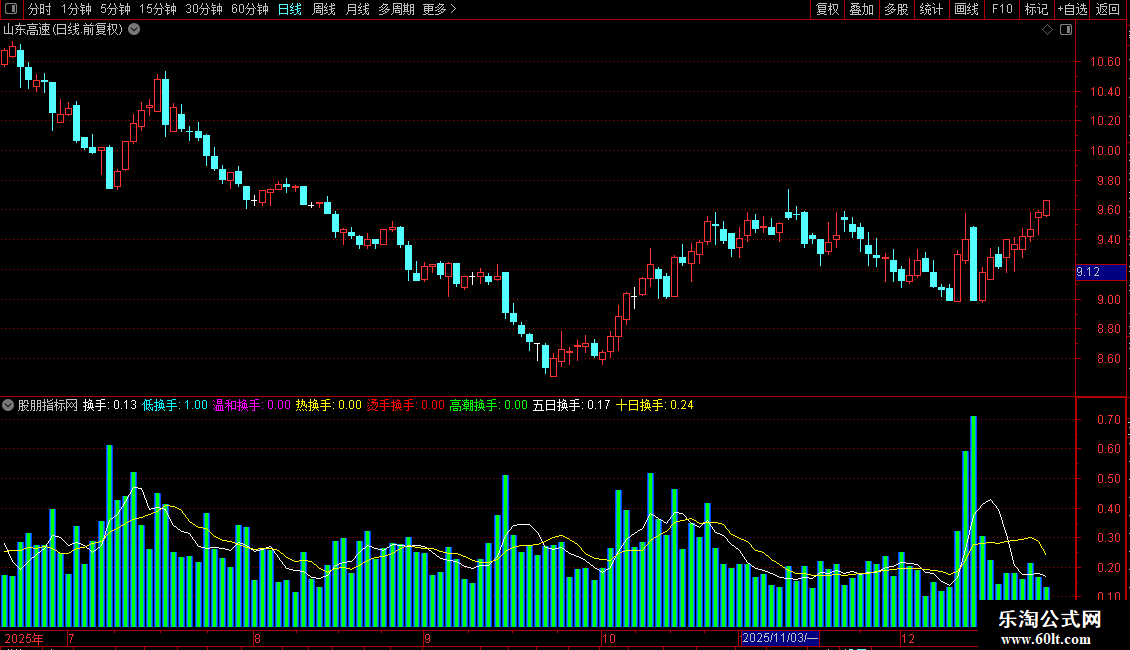Click the 低换手: 1.00 label
The width and height of the screenshot is (1130, 650).
pyautogui.click(x=175, y=405)
